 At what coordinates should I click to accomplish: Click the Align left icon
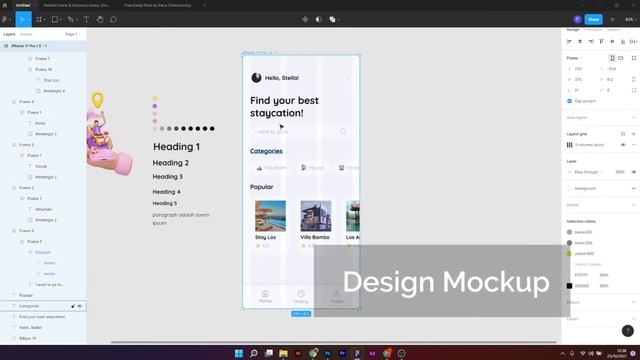(569, 42)
